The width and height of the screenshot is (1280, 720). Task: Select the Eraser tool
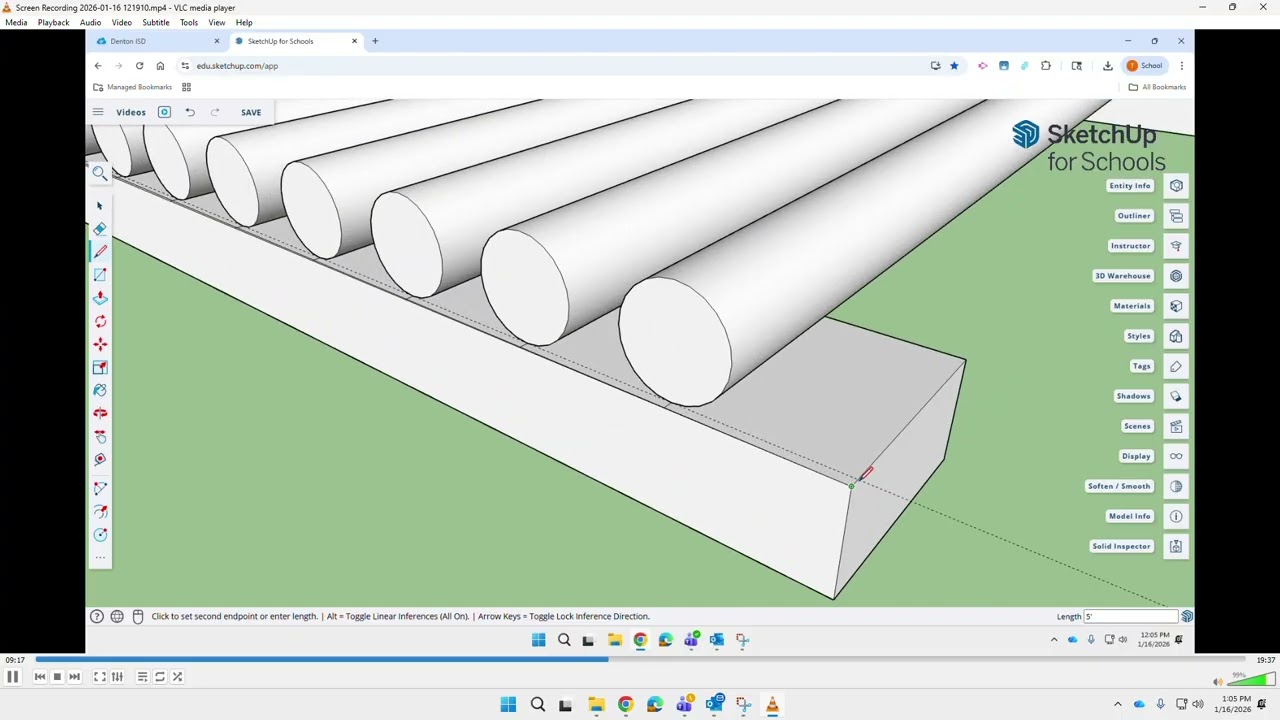coord(99,229)
